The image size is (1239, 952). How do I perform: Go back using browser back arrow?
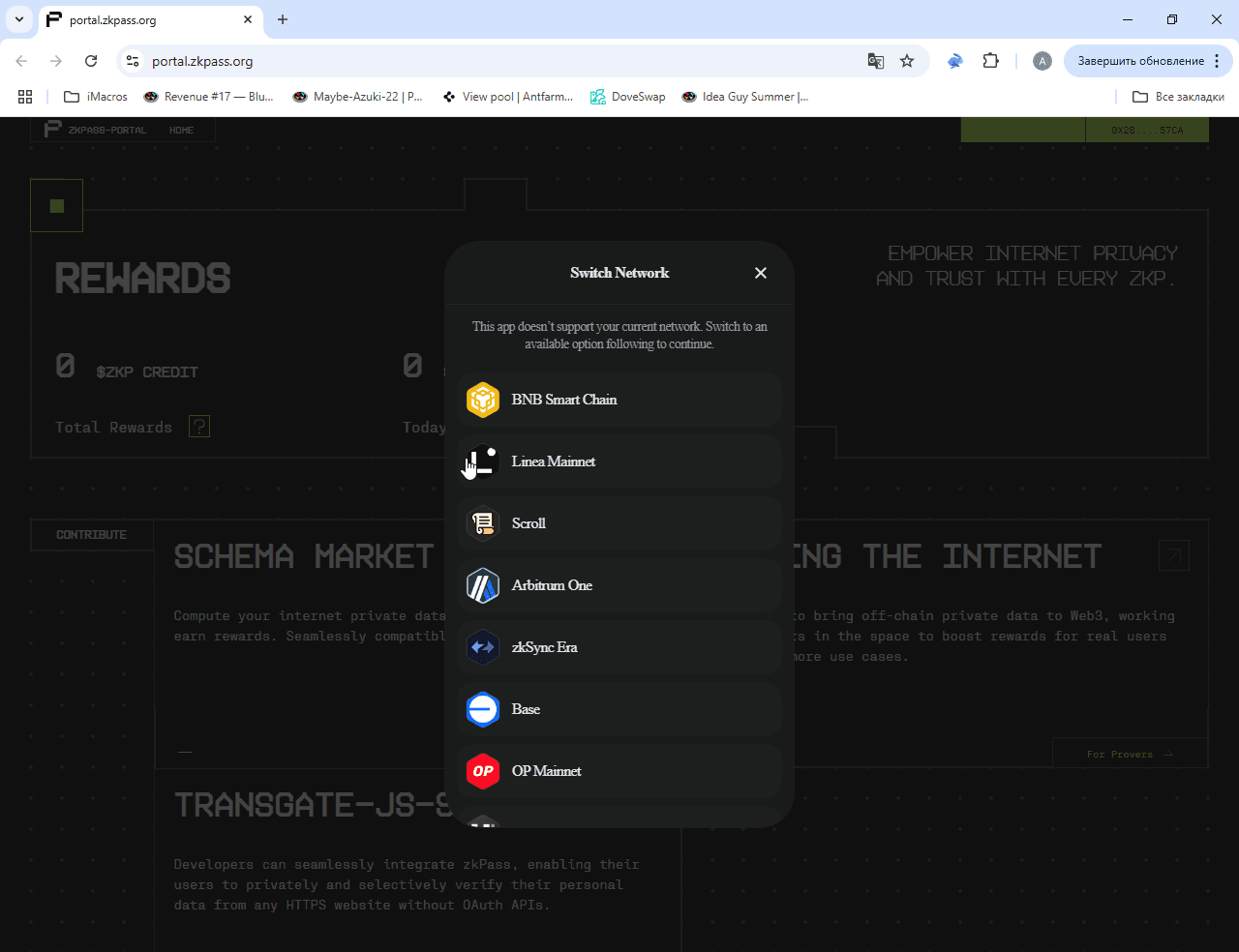pyautogui.click(x=22, y=61)
